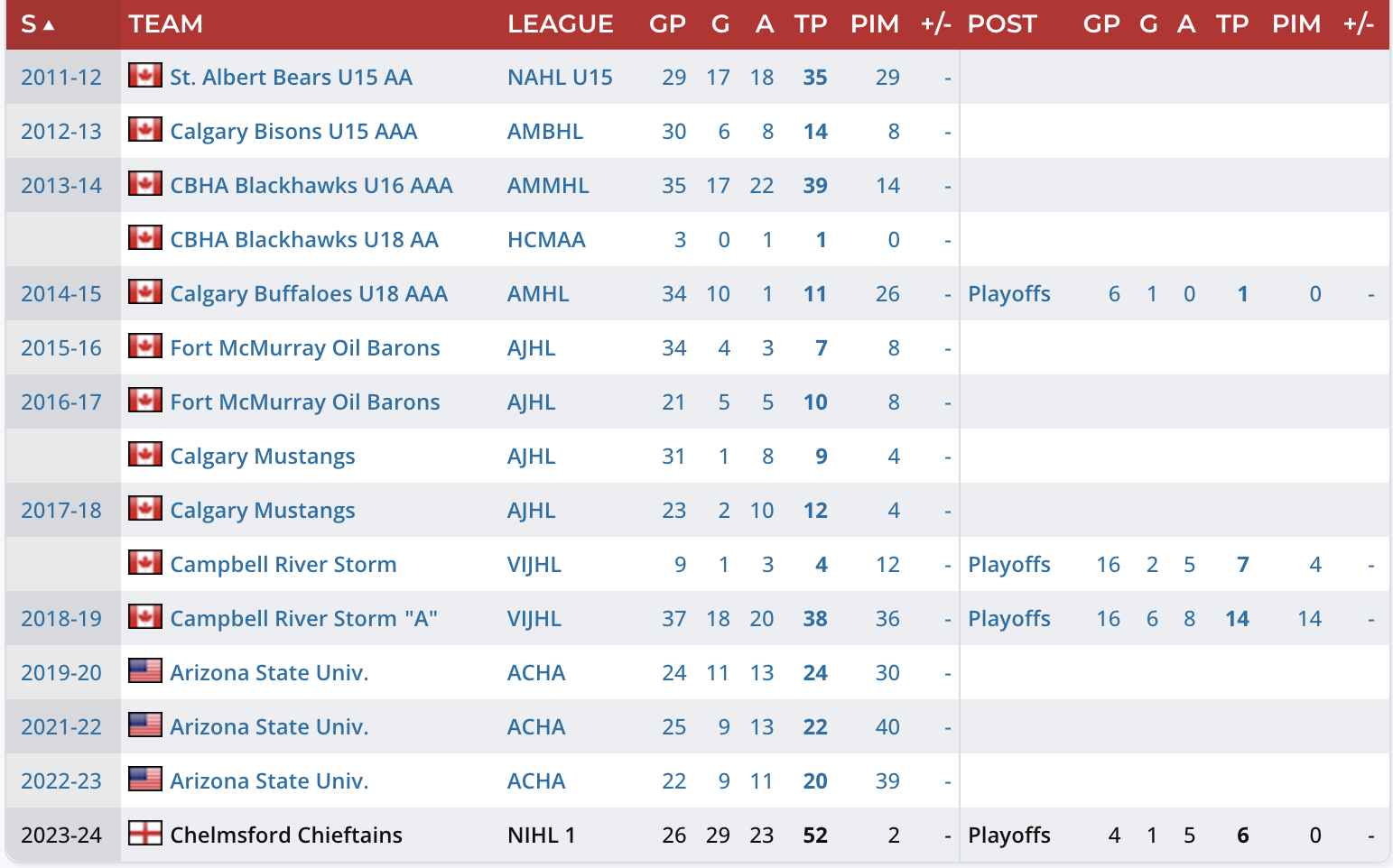The image size is (1393, 868).
Task: Open the NAHL U15 league link
Action: click(560, 78)
